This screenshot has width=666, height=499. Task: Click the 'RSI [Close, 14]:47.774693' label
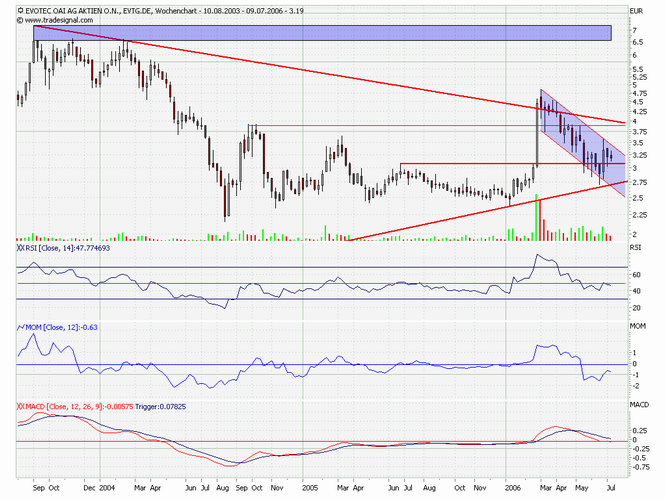(x=68, y=248)
